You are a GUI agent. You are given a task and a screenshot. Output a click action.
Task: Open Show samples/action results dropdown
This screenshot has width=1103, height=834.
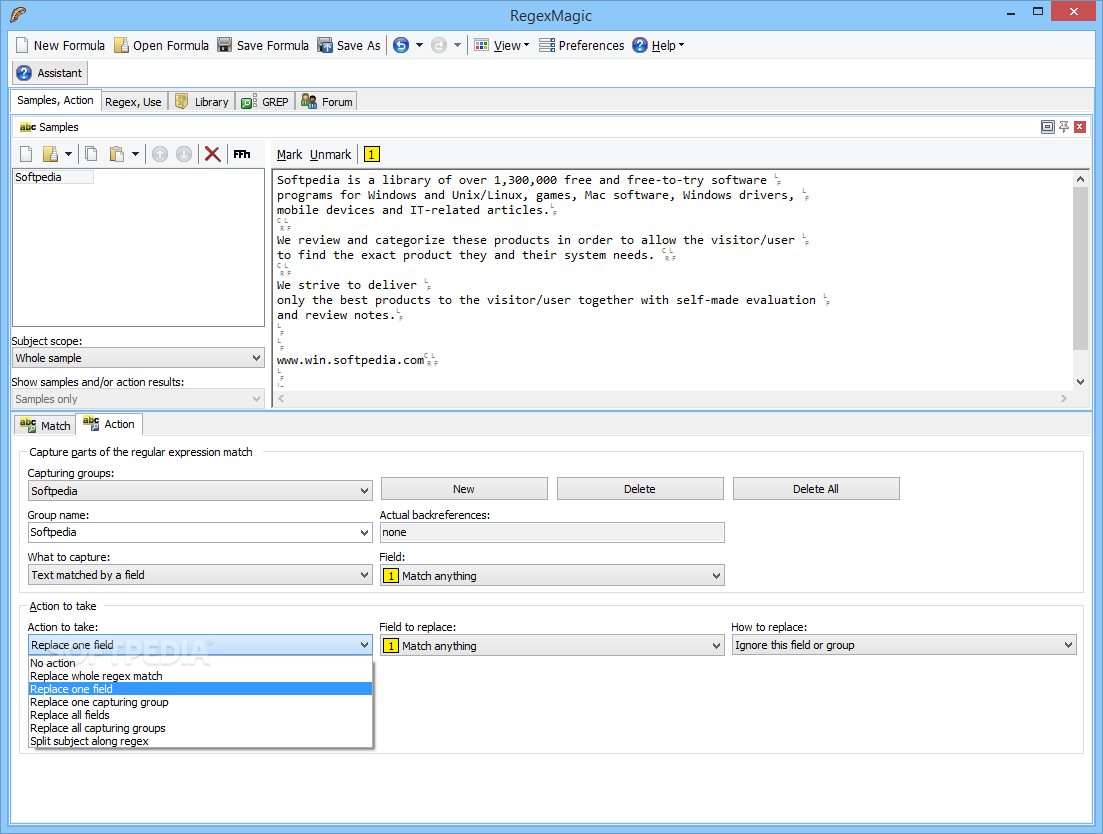138,399
